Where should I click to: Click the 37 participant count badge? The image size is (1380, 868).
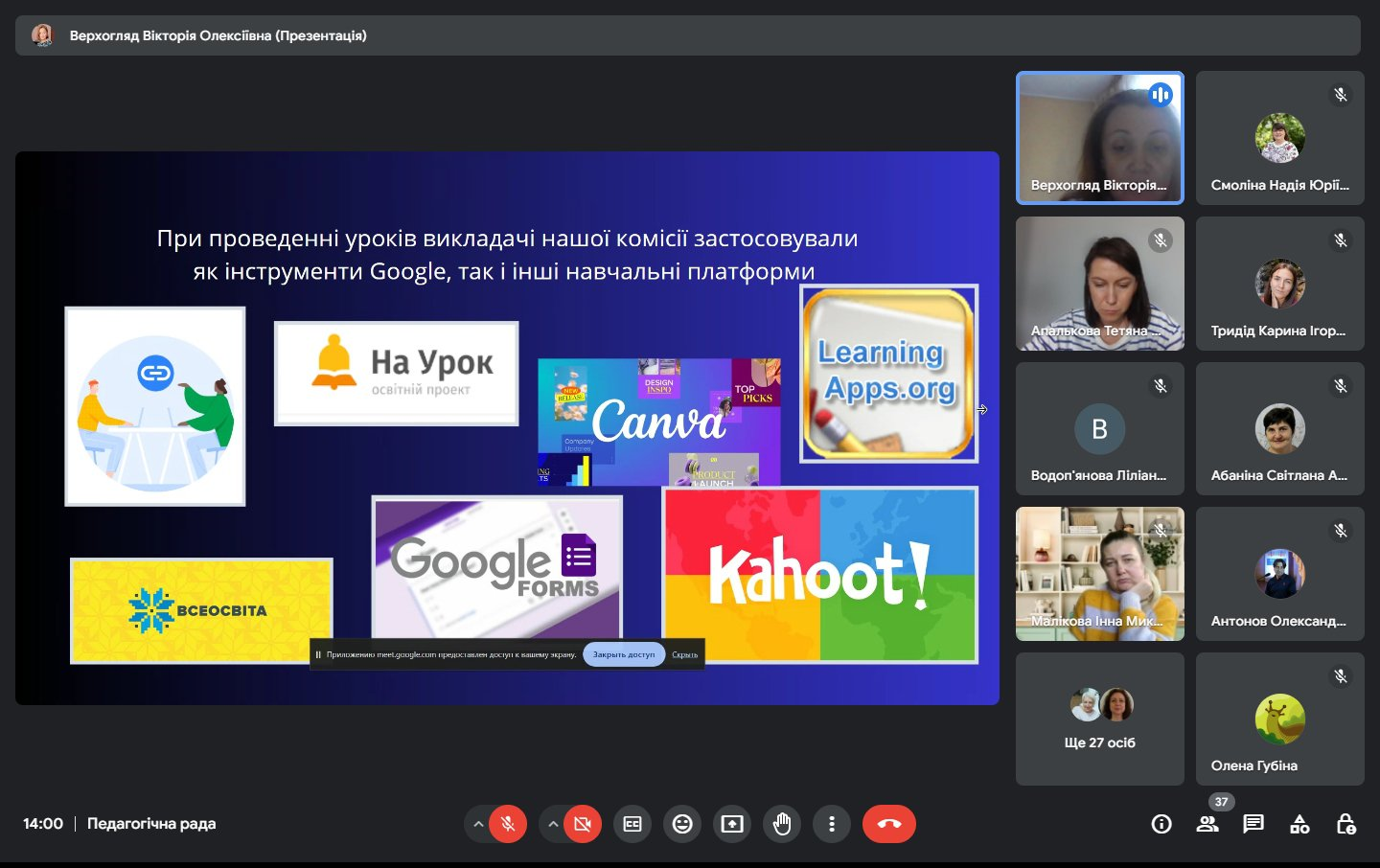click(1221, 802)
